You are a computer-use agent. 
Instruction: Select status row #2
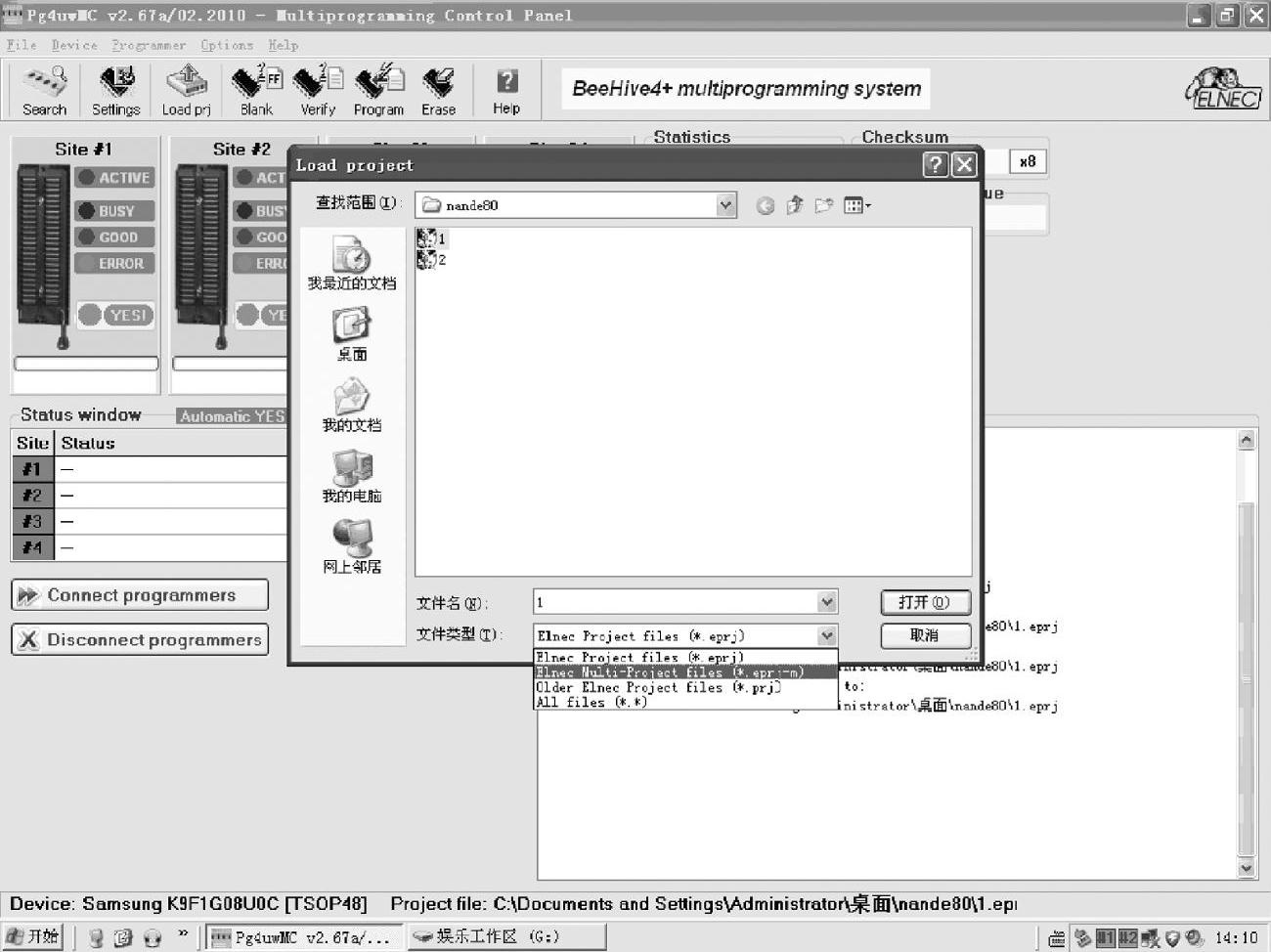[150, 496]
